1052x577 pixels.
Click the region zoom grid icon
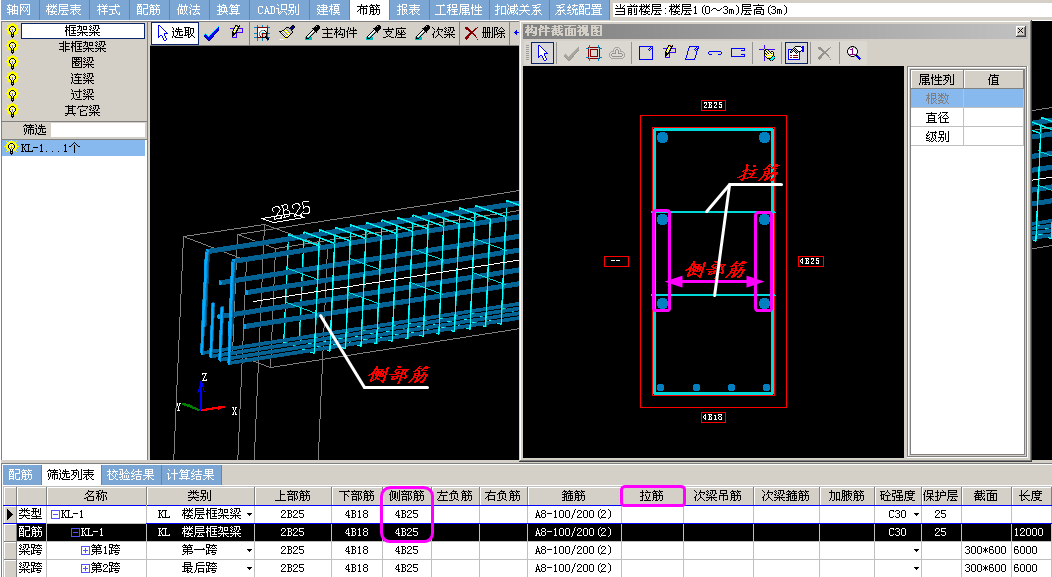pos(262,33)
